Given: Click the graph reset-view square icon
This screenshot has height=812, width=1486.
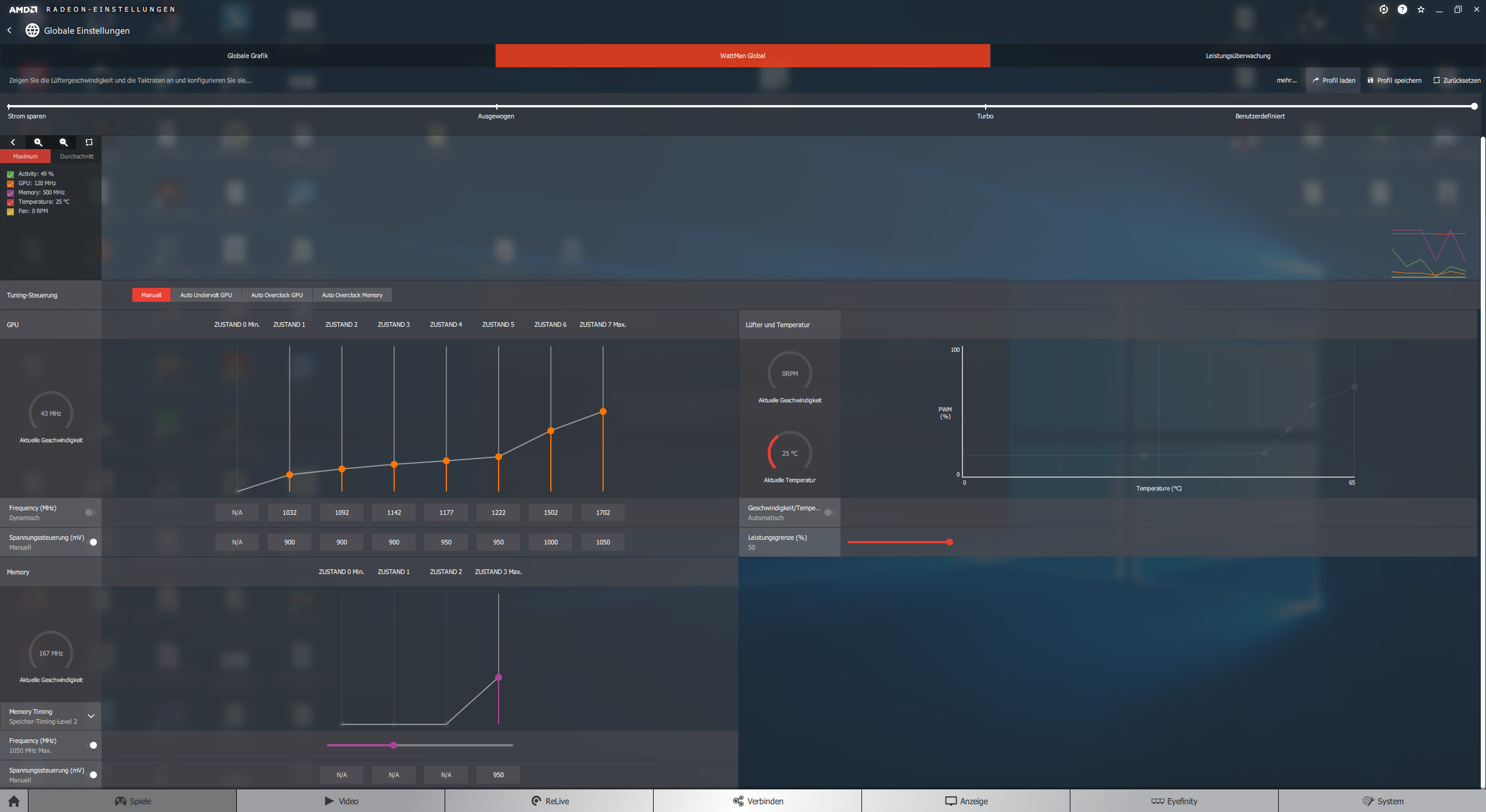Looking at the screenshot, I should [x=89, y=142].
